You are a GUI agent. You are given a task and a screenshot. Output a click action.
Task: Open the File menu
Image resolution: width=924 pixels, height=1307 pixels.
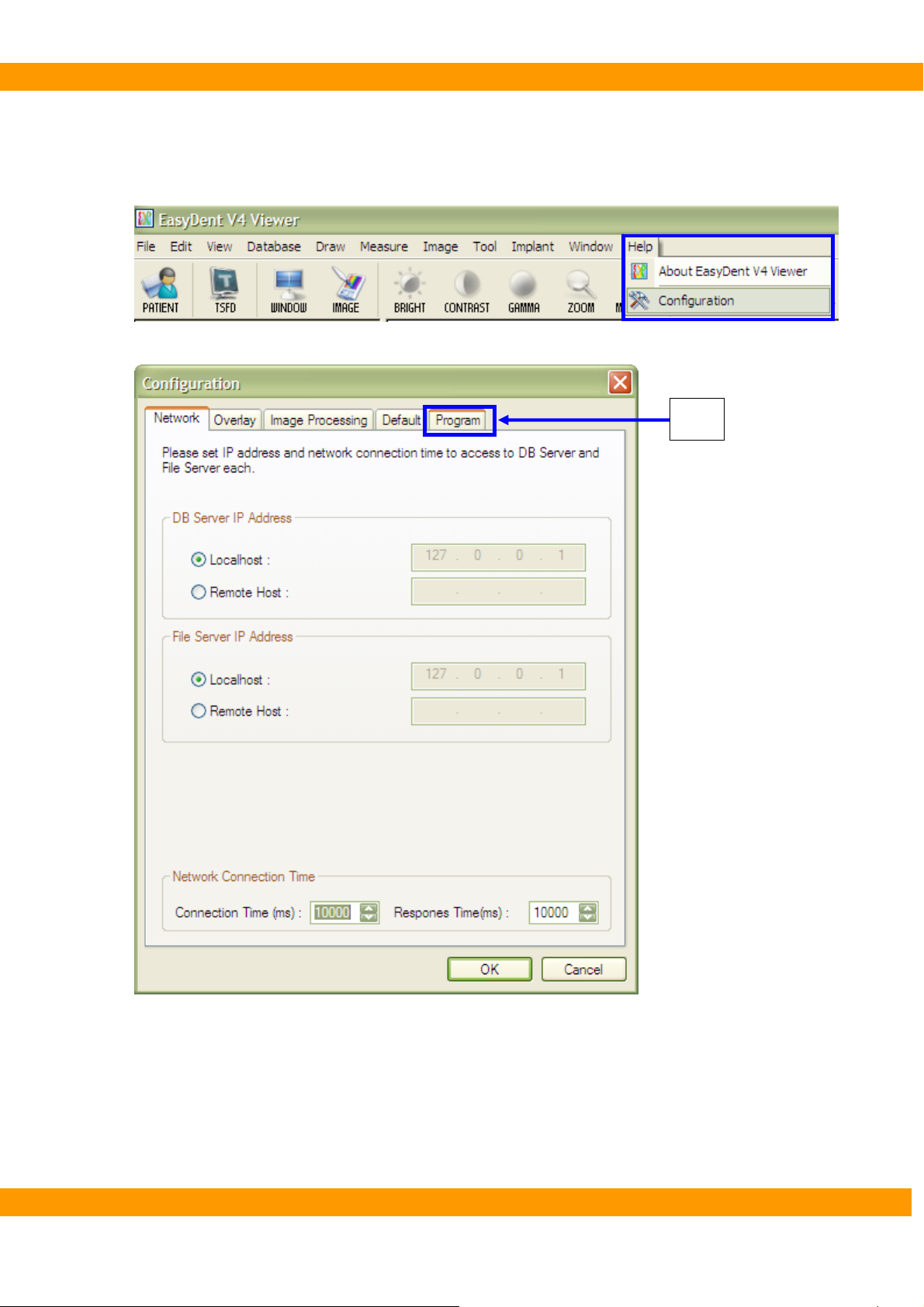(x=146, y=247)
